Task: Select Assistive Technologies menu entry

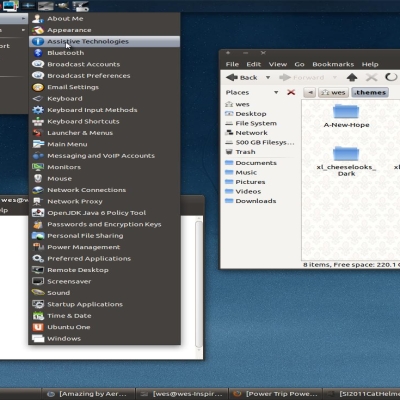Action: (x=104, y=41)
